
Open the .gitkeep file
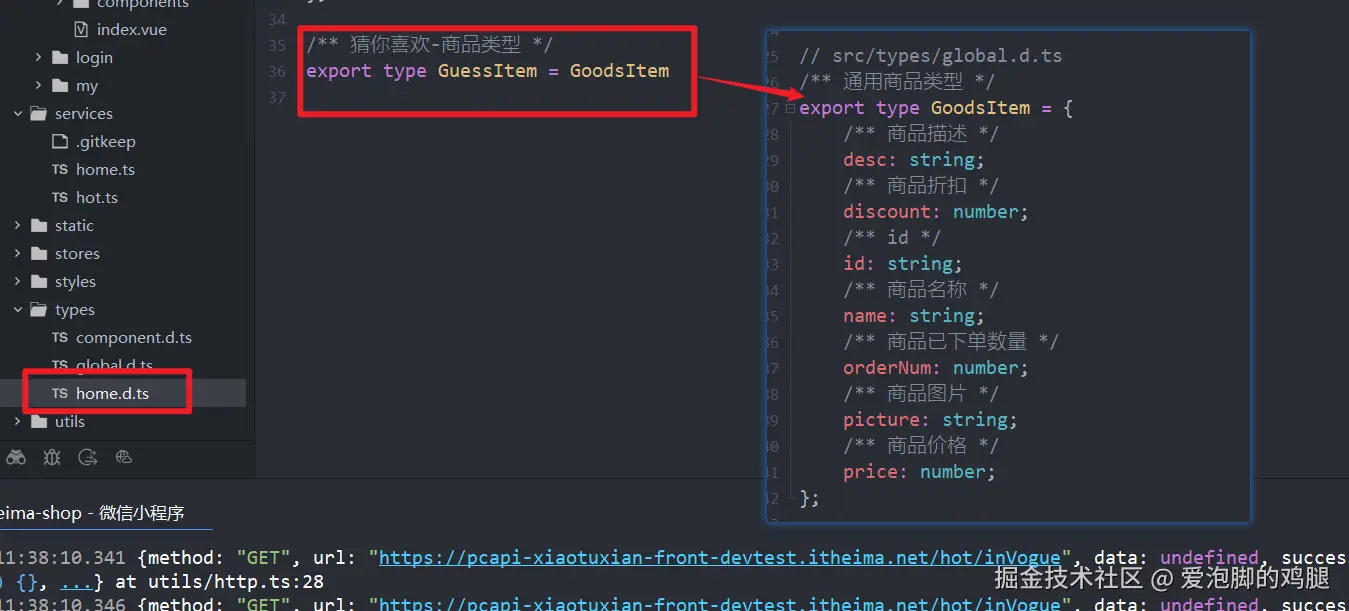[106, 142]
